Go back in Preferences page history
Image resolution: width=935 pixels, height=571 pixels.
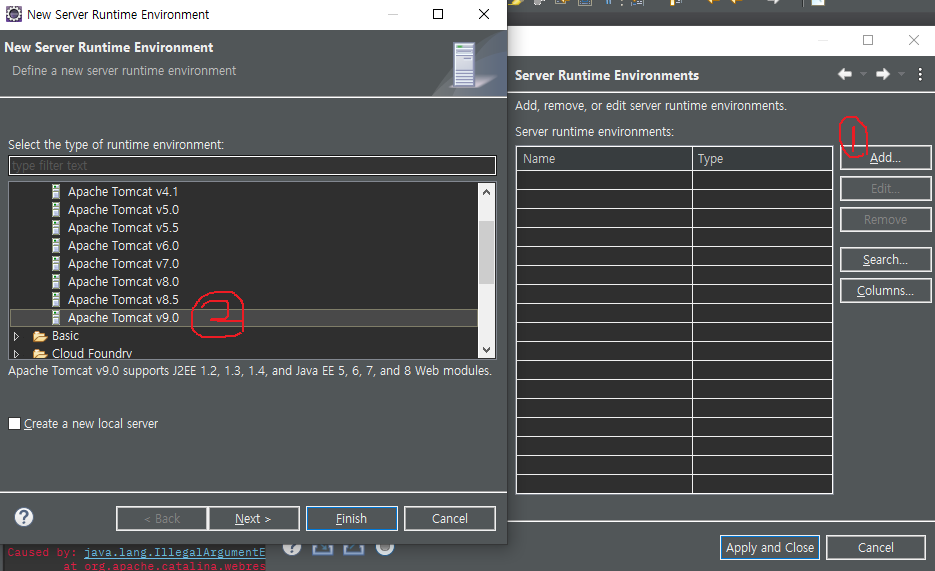click(845, 75)
